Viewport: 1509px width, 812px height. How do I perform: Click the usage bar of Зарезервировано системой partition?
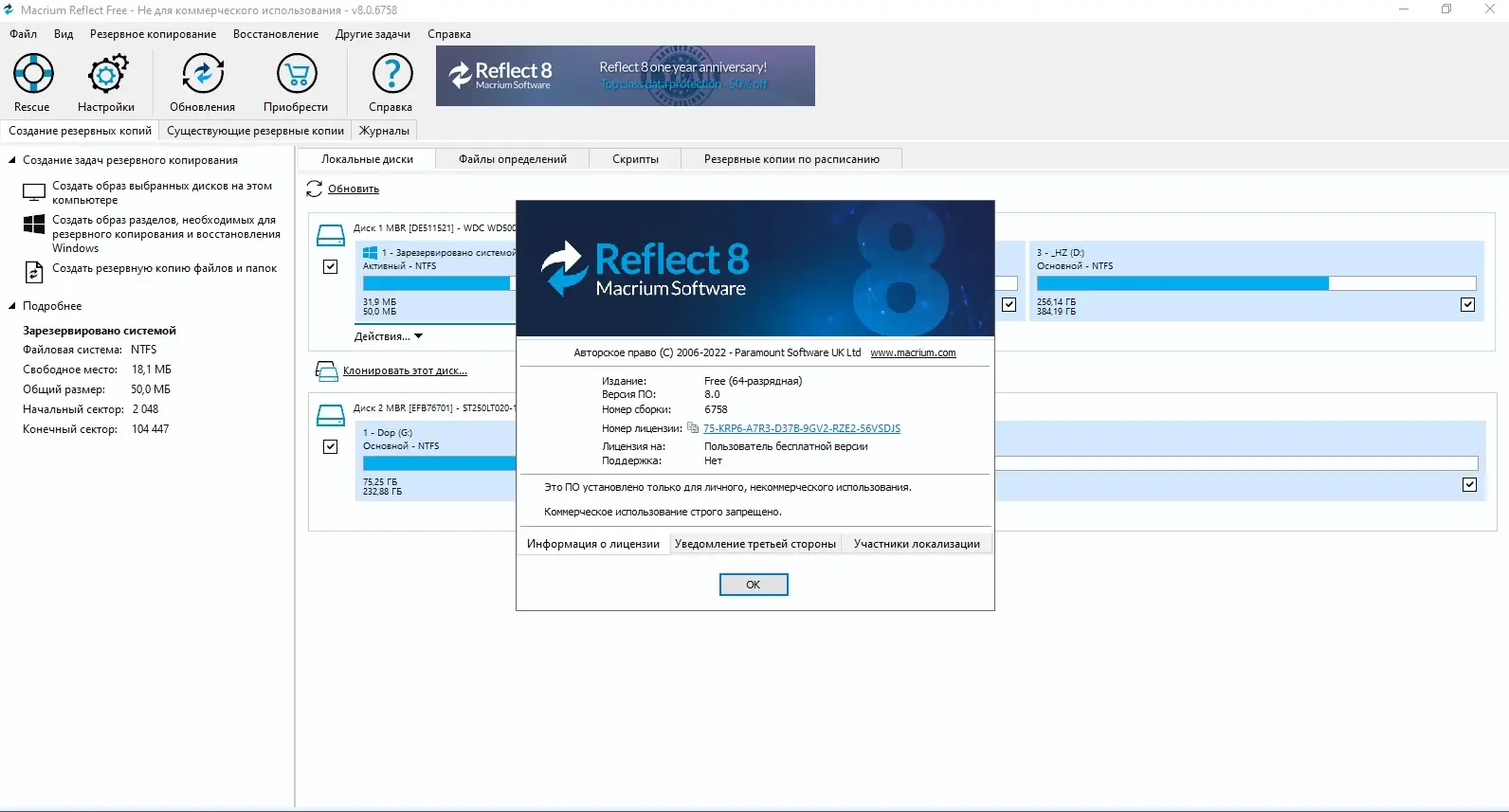pyautogui.click(x=439, y=283)
